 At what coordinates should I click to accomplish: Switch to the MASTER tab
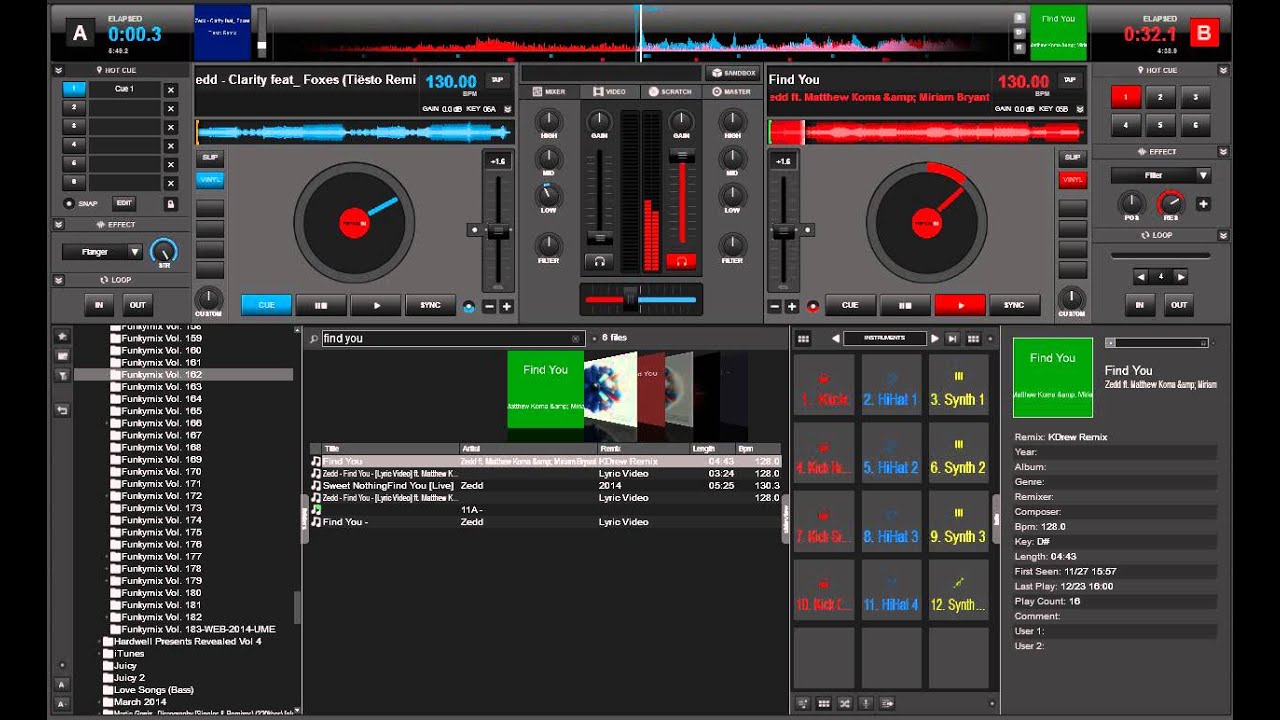click(731, 92)
